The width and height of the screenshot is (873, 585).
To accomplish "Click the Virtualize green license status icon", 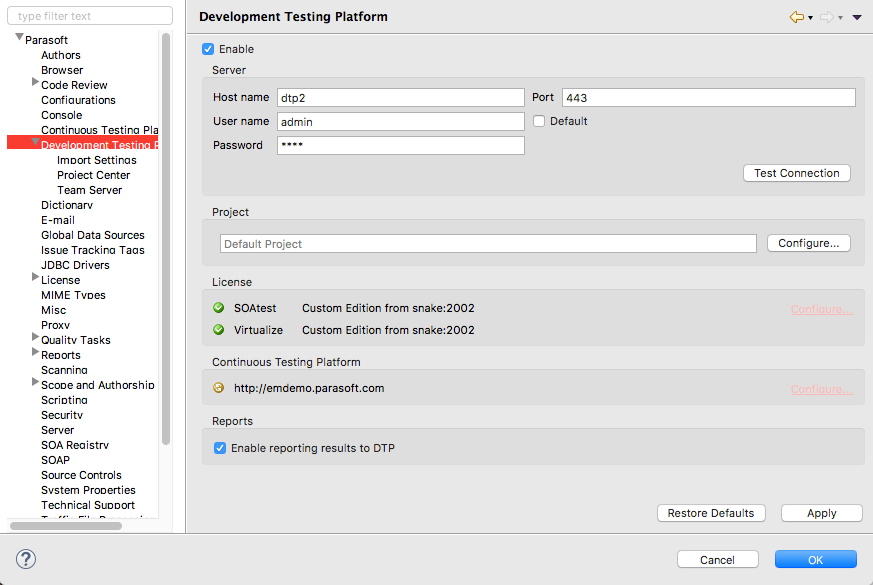I will (219, 330).
